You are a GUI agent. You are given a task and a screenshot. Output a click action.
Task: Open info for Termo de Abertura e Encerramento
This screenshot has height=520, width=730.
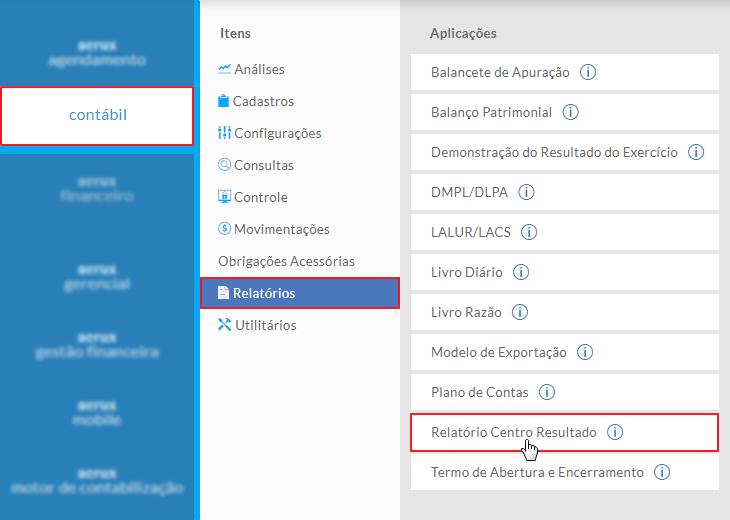[662, 472]
